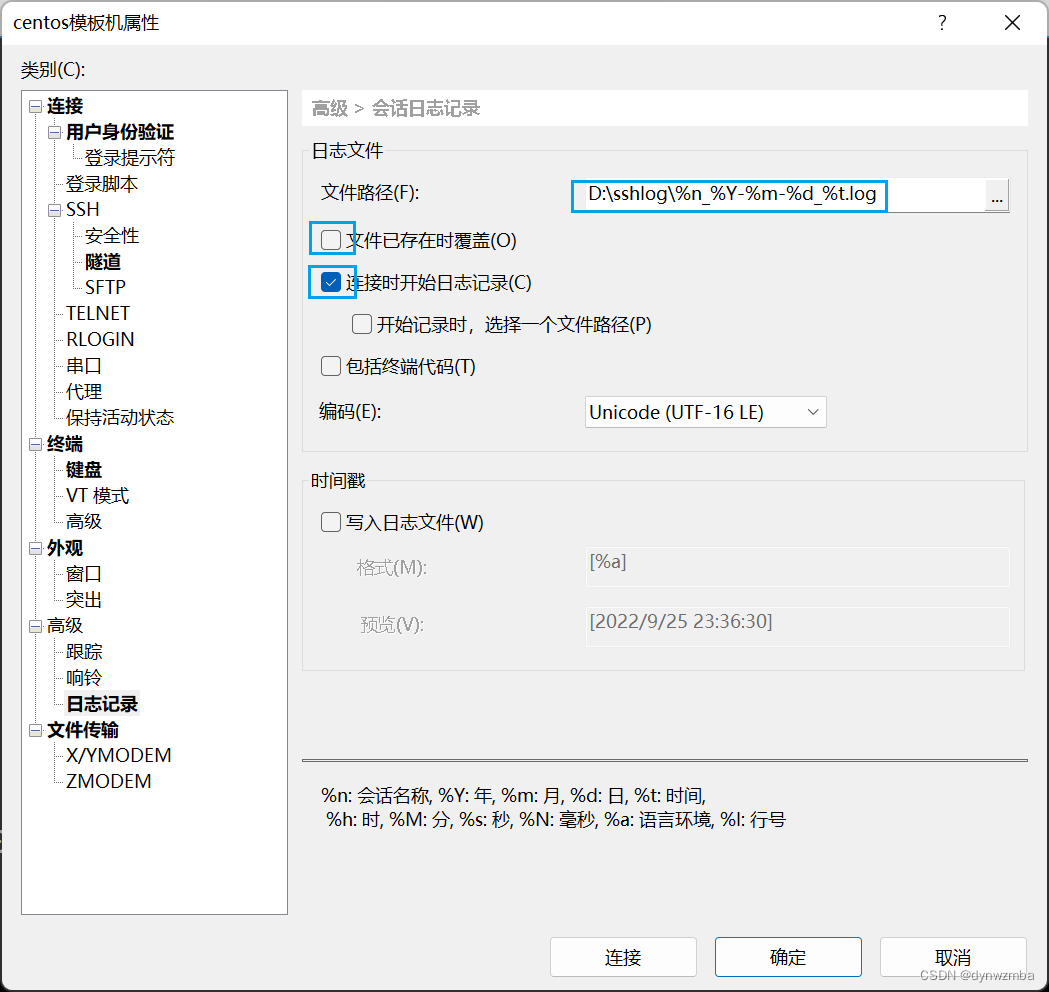Screen dimensions: 1049x992
Task: Collapse the 文件传输 tree node
Action: click(x=35, y=730)
